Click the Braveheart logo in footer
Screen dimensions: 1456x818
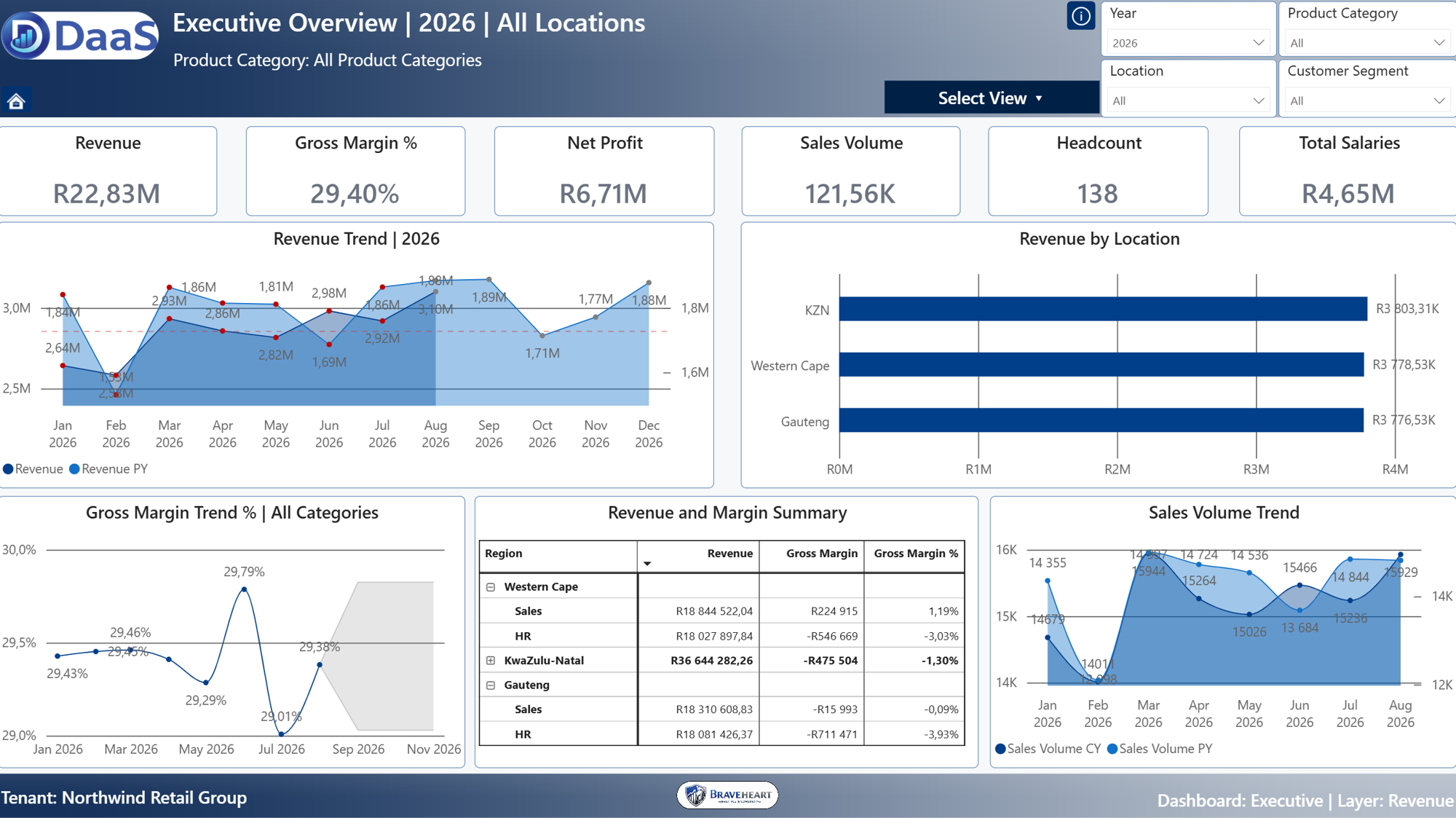(727, 795)
